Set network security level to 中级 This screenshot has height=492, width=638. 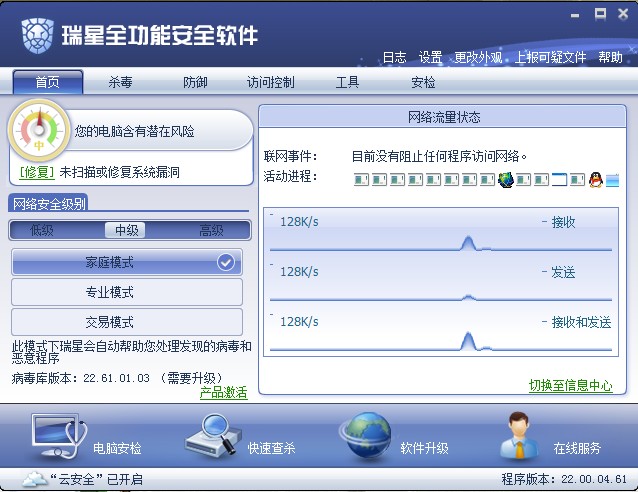(127, 230)
